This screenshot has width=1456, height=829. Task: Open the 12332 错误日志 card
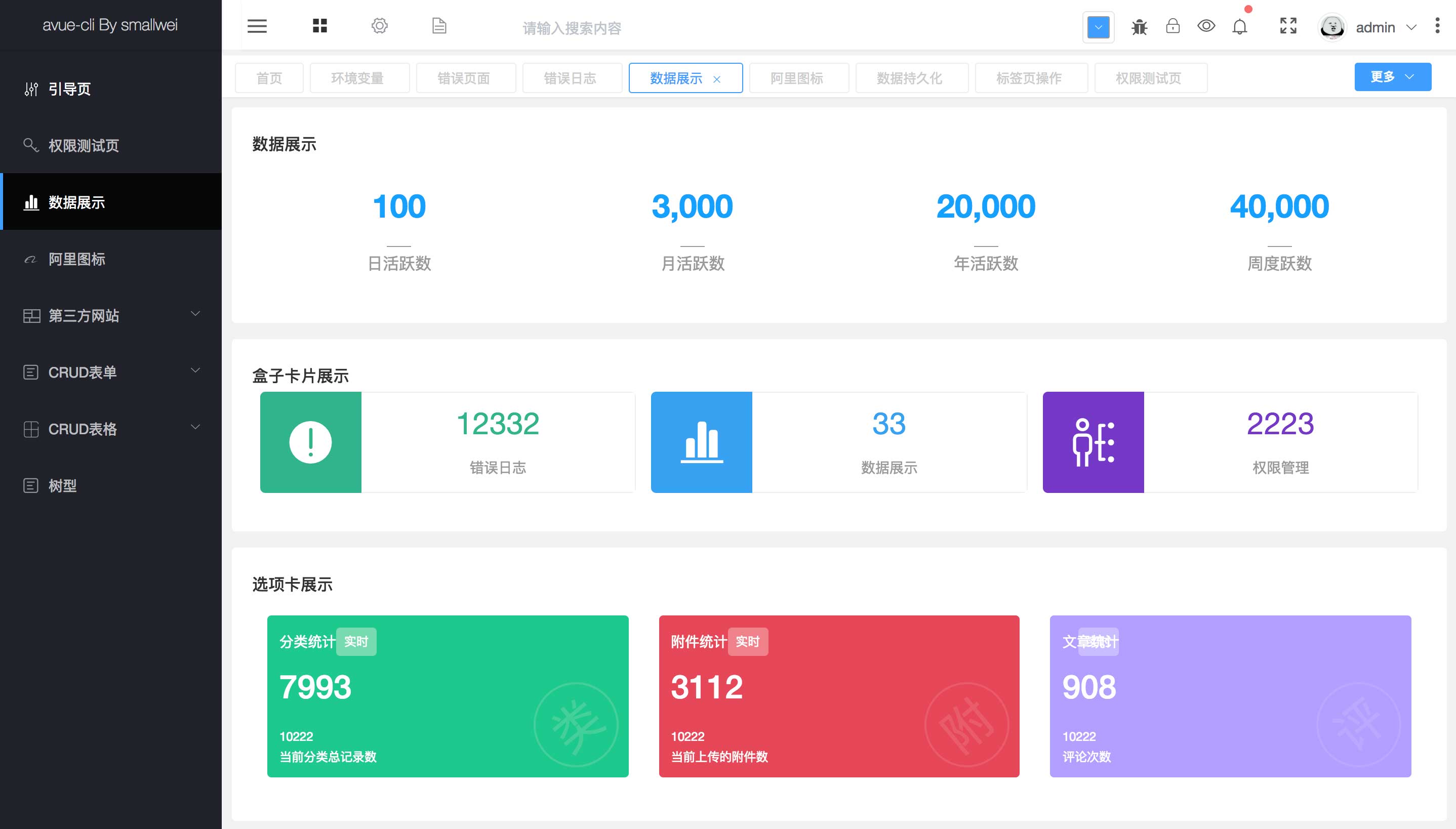tap(448, 442)
